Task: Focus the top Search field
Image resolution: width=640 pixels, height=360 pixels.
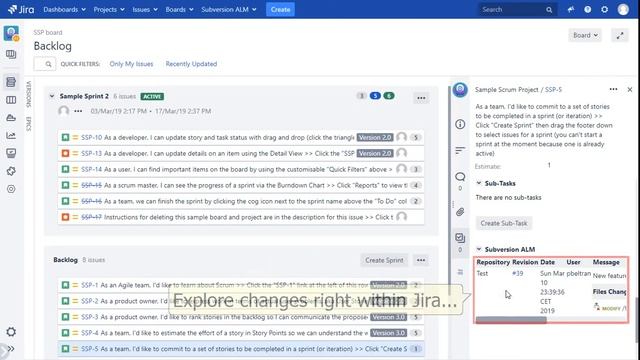Action: pos(517,9)
